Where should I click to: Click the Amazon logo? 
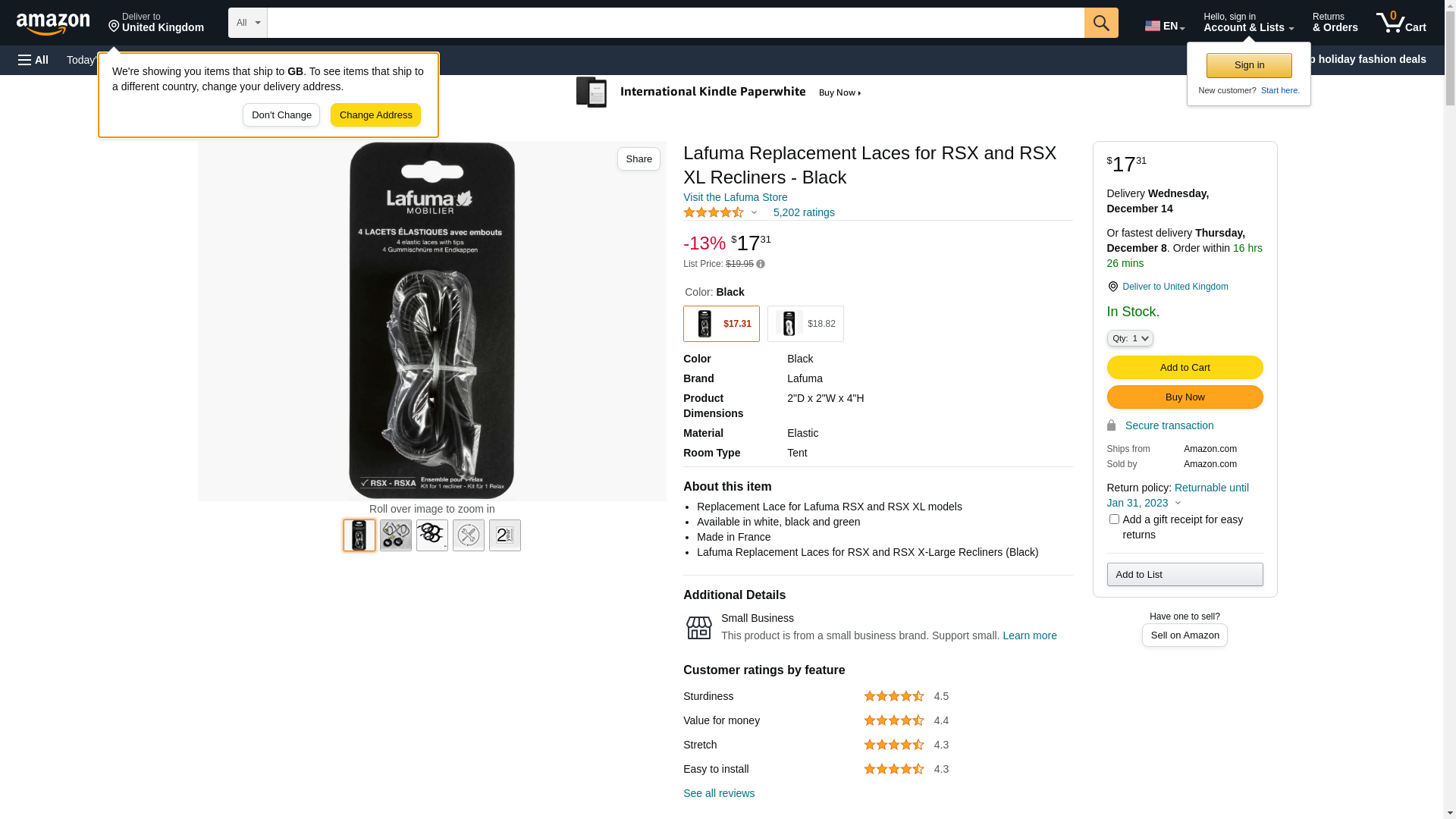pyautogui.click(x=53, y=24)
